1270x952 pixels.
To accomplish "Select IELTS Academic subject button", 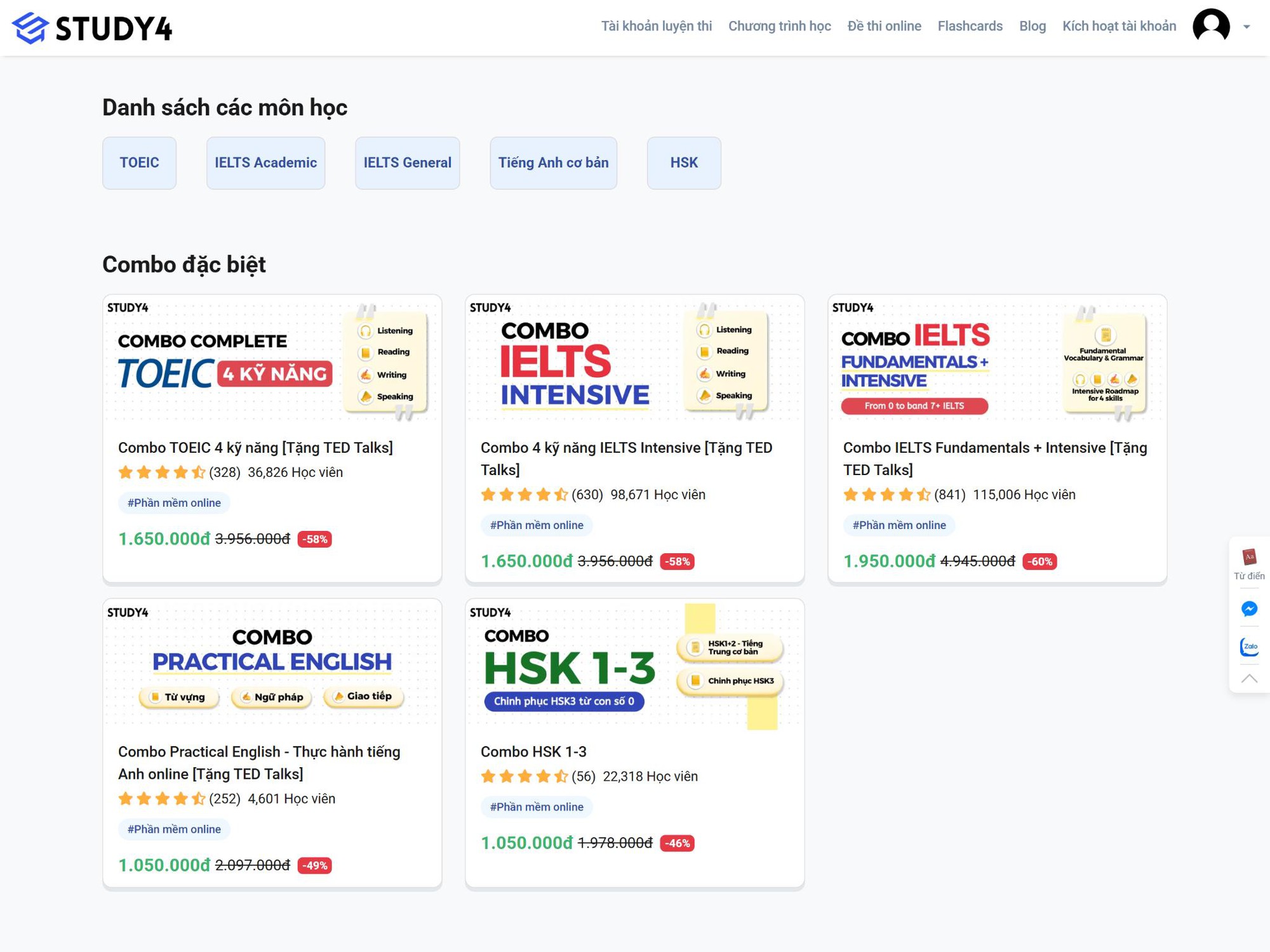I will pos(265,163).
